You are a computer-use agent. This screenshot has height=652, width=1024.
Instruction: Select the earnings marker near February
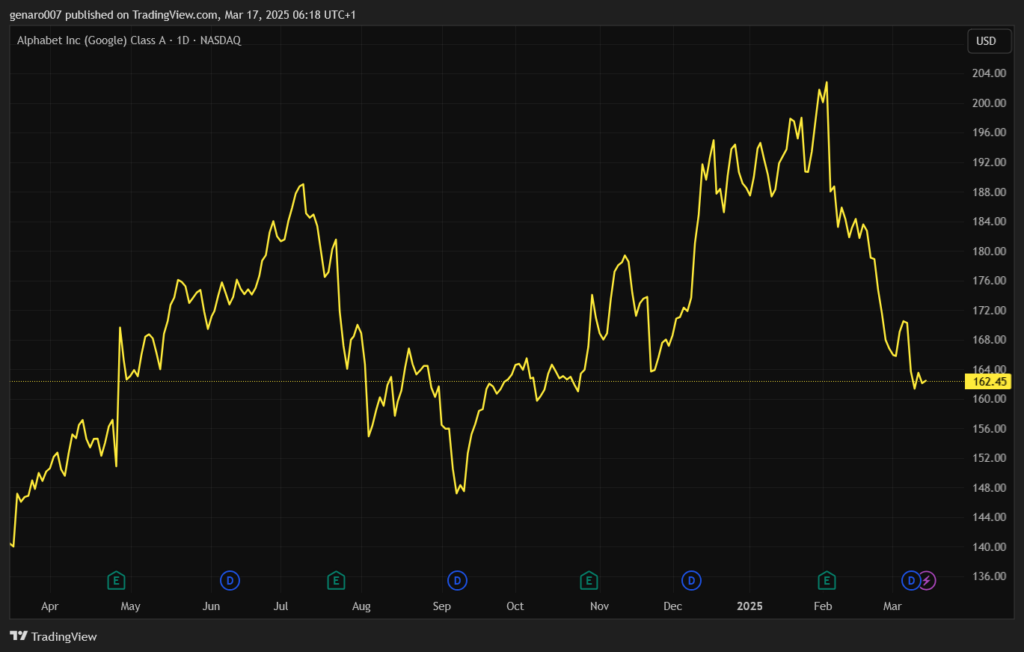827,579
